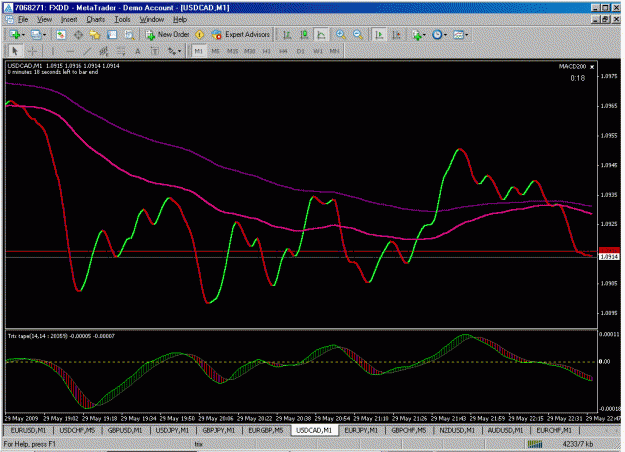The height and width of the screenshot is (452, 625).
Task: Open the View menu
Action: click(45, 20)
